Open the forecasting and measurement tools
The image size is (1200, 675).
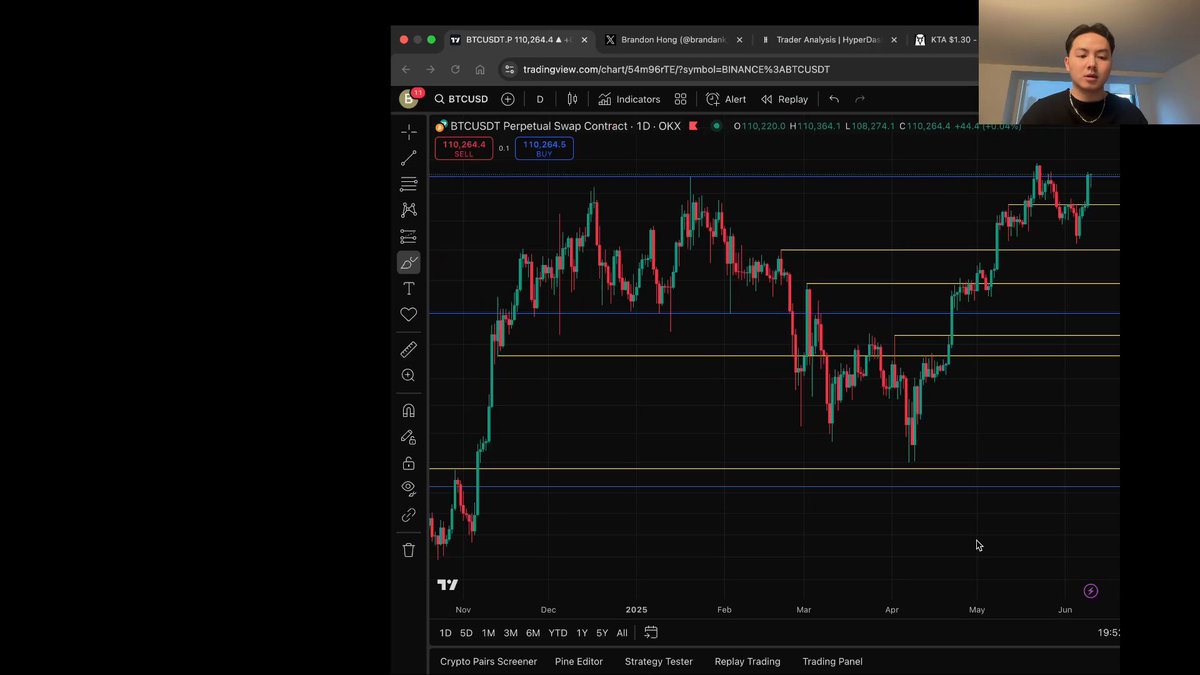point(409,236)
